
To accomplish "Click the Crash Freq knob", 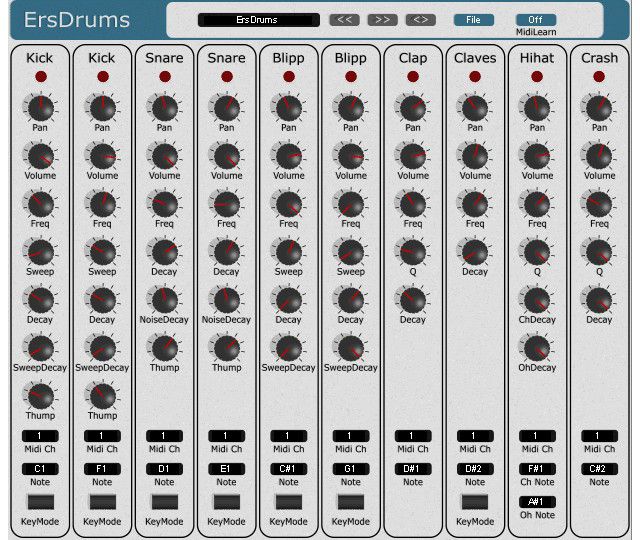I will (x=599, y=204).
